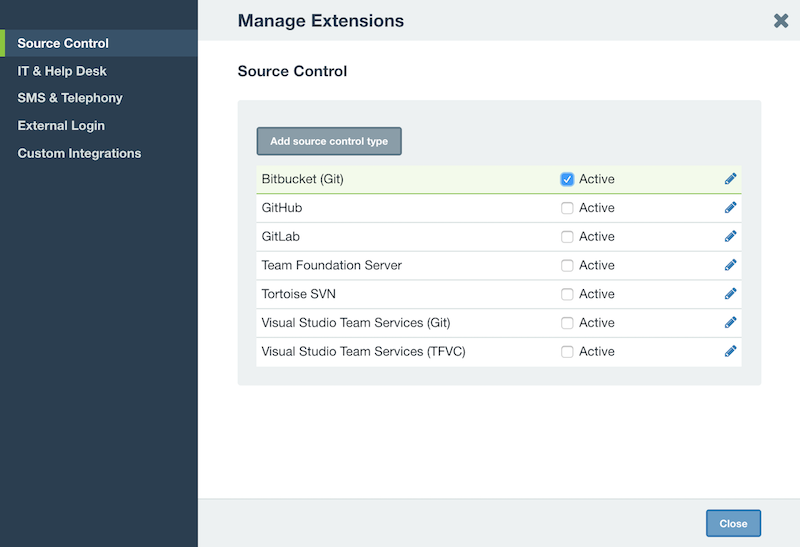The image size is (800, 547).
Task: Switch to External Login section
Action: [61, 126]
